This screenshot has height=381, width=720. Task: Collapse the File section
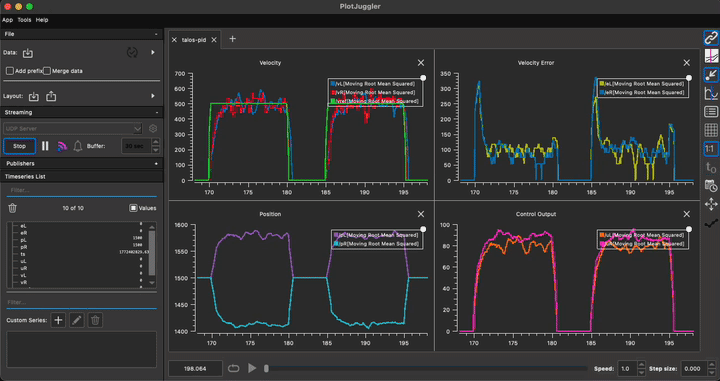coord(156,34)
